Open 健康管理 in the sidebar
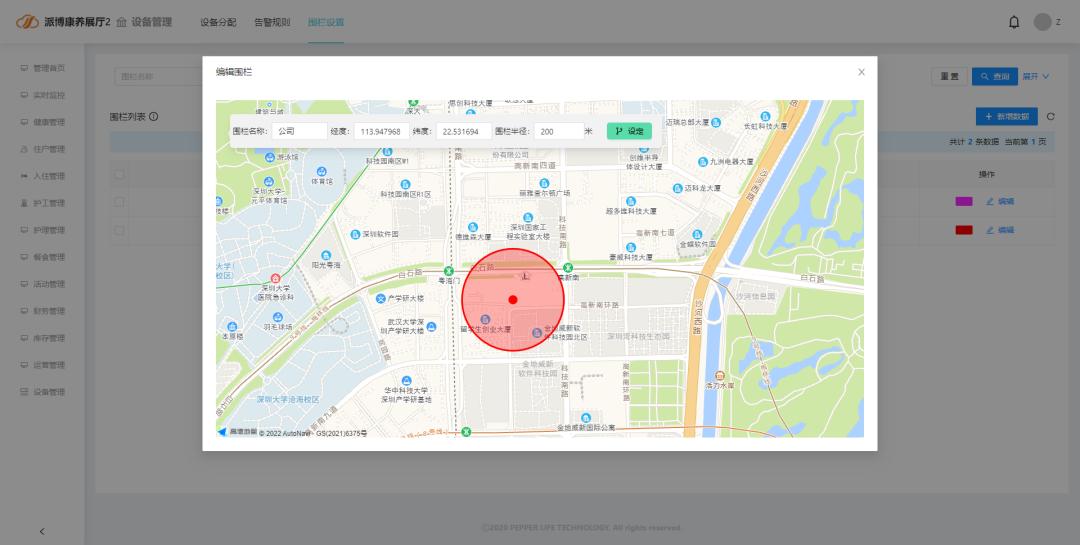Screen dimensions: 1080x545 (x=43, y=122)
